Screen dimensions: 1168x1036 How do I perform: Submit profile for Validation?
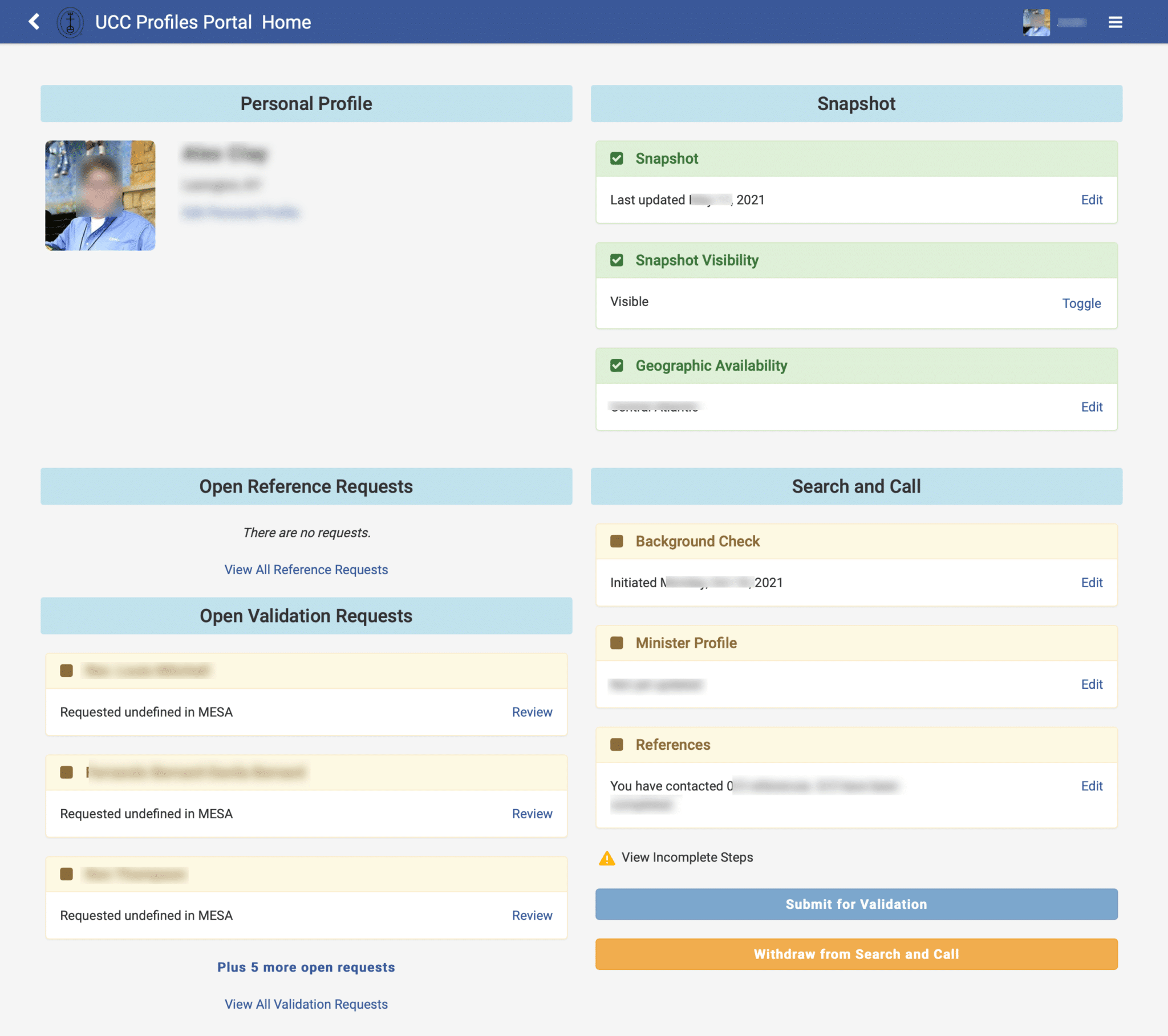tap(856, 904)
